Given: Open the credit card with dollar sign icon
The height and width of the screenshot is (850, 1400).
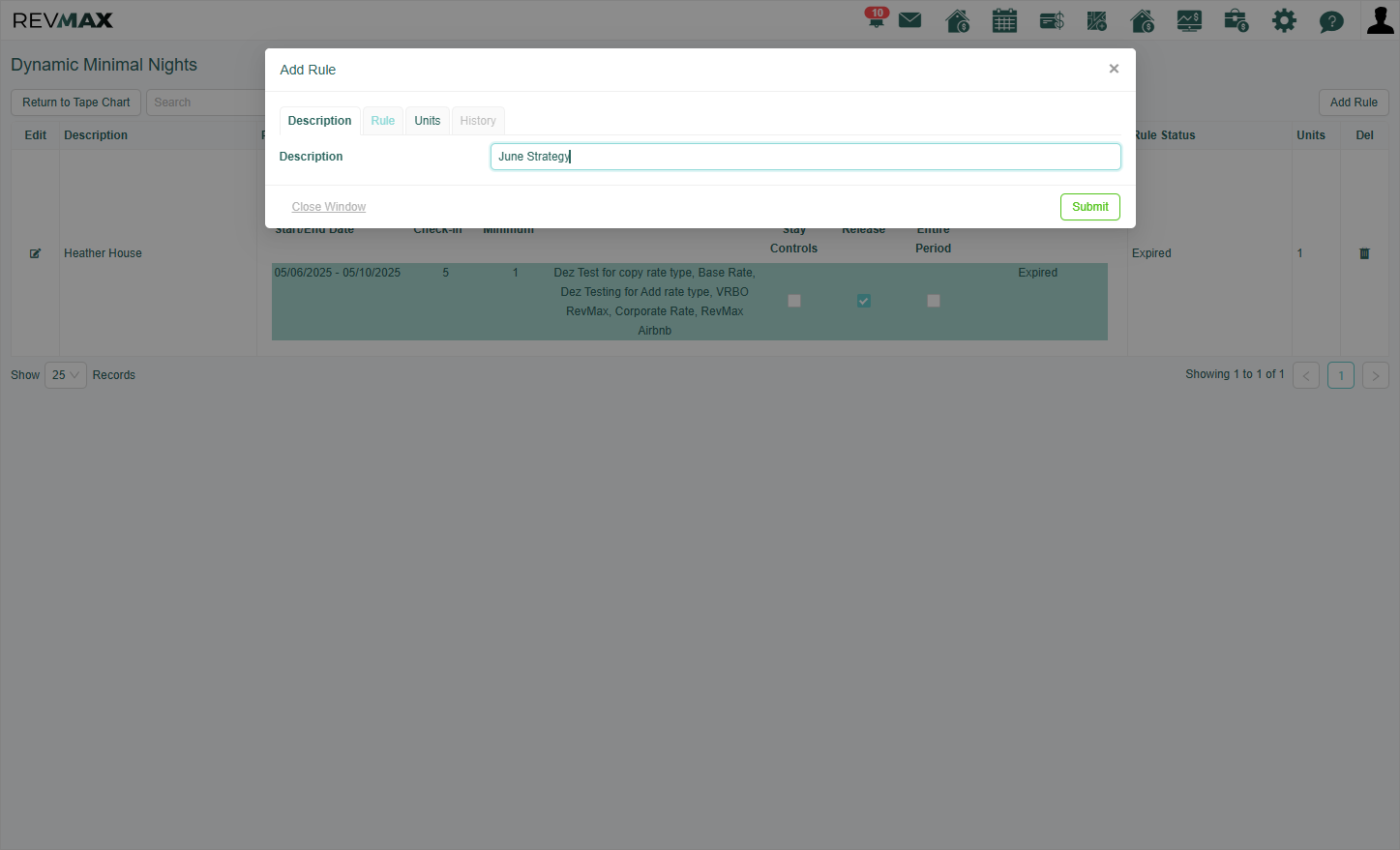Looking at the screenshot, I should pos(1052,20).
